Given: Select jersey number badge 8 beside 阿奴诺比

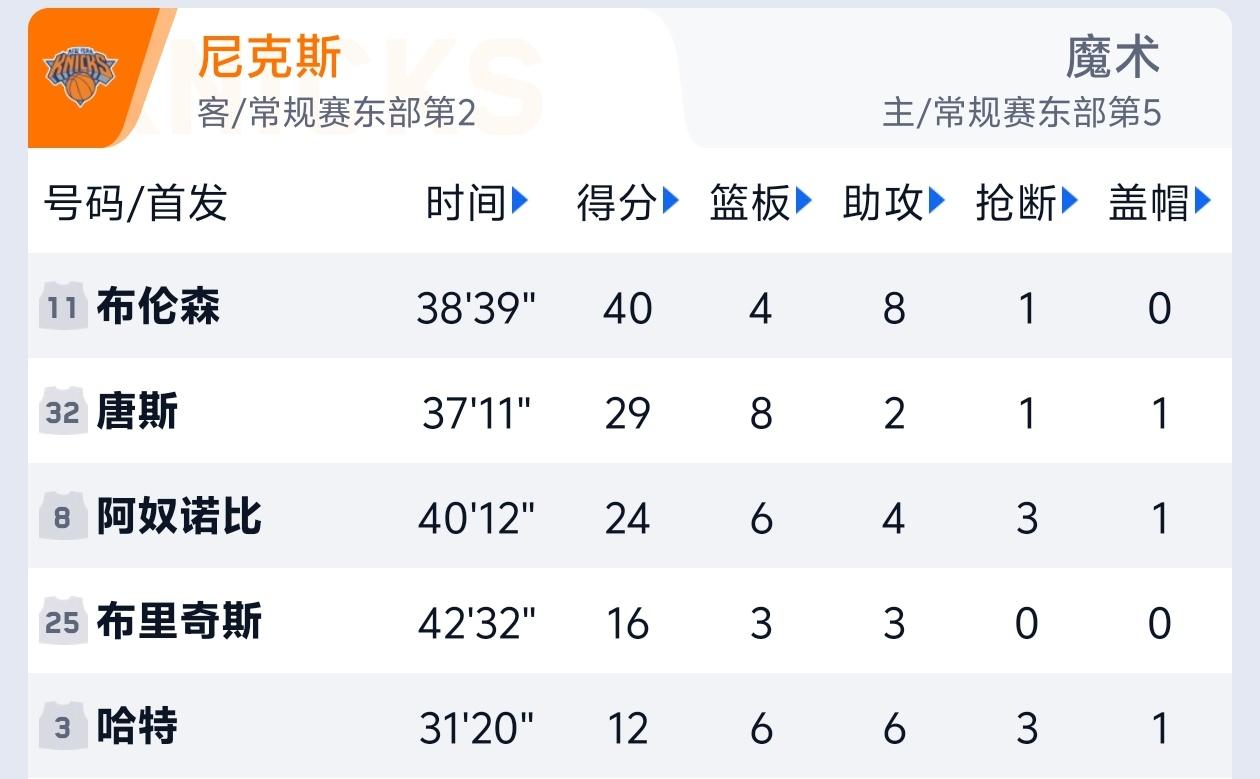Looking at the screenshot, I should click(x=62, y=515).
